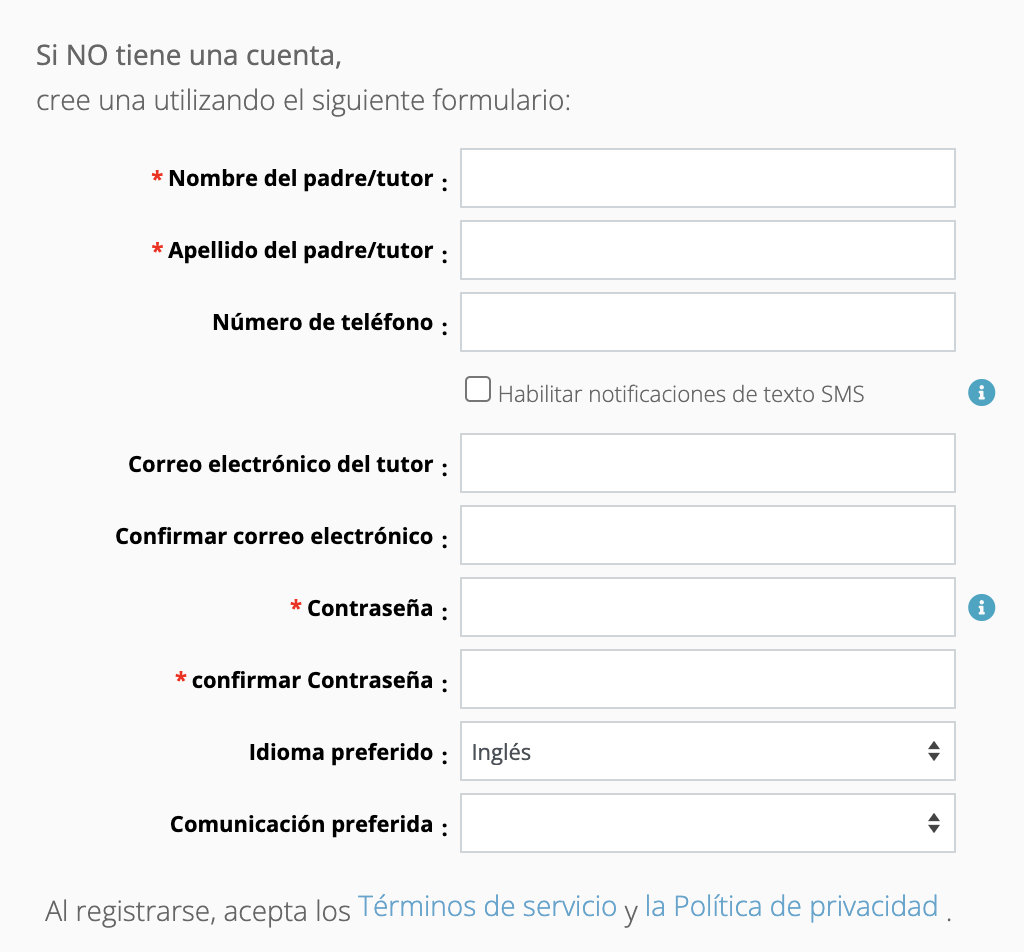Viewport: 1024px width, 952px height.
Task: Open the Términos de servicio link
Action: [487, 906]
